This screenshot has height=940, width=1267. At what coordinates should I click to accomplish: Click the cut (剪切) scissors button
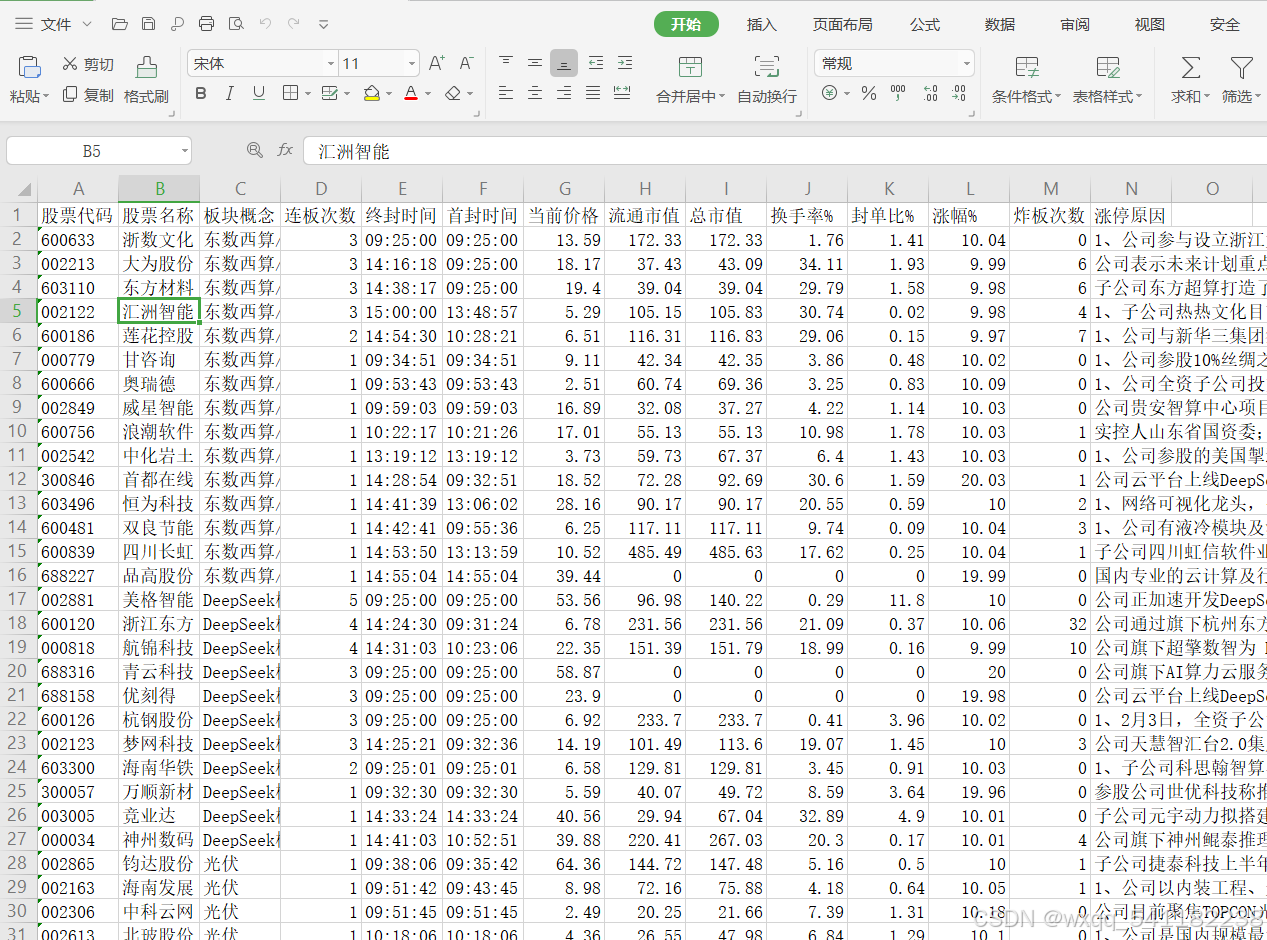pyautogui.click(x=87, y=64)
